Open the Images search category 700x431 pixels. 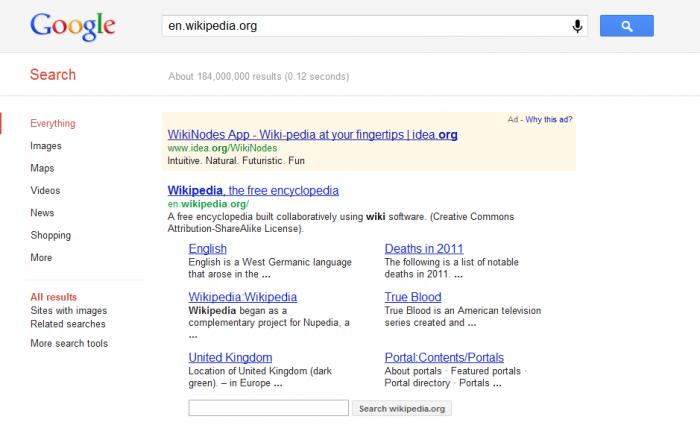pyautogui.click(x=46, y=146)
